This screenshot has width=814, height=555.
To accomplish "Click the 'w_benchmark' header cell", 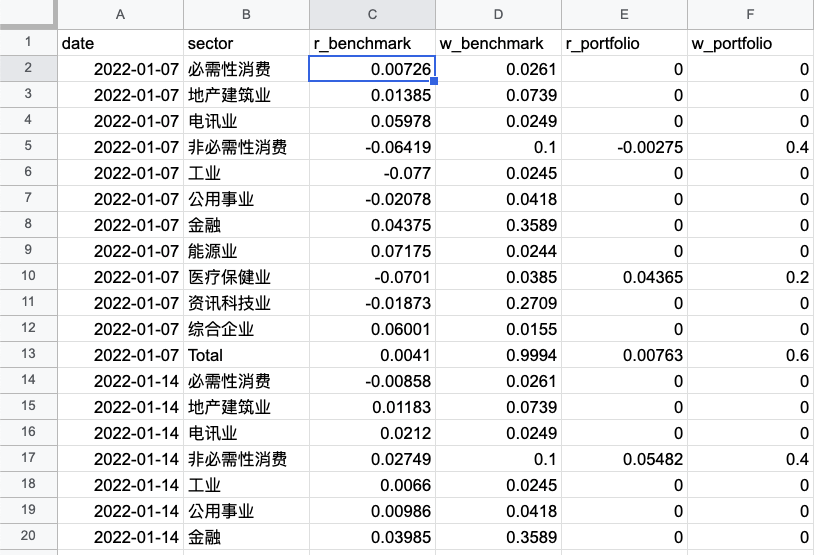I will pos(498,43).
